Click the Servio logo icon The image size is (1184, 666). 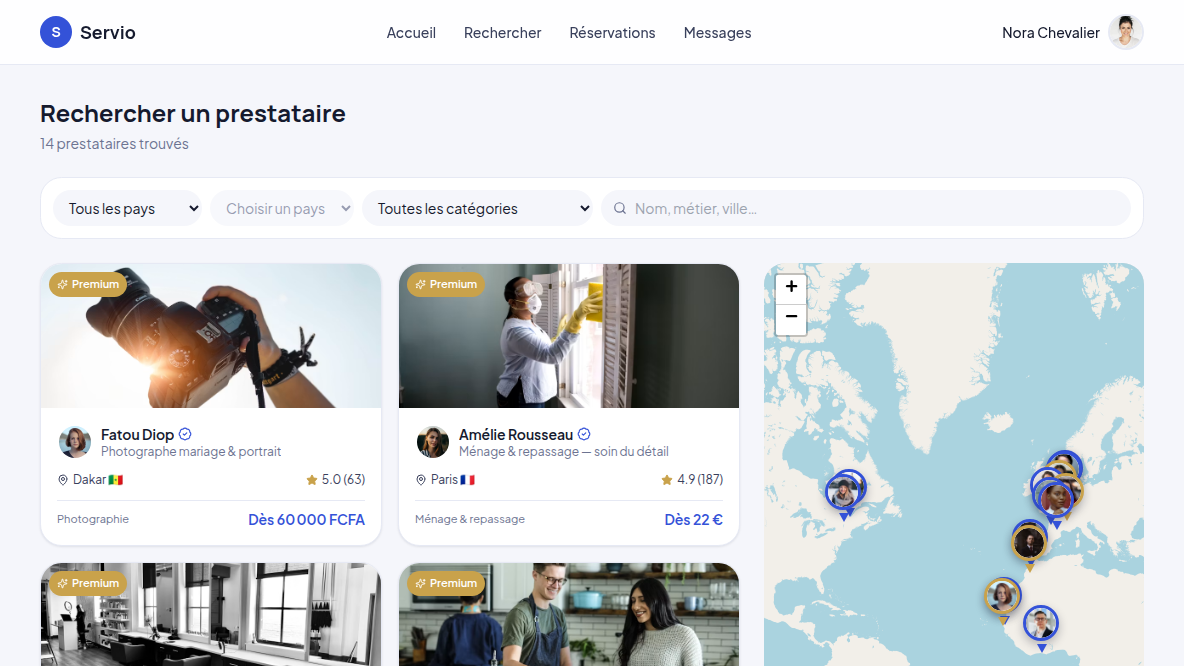click(56, 32)
